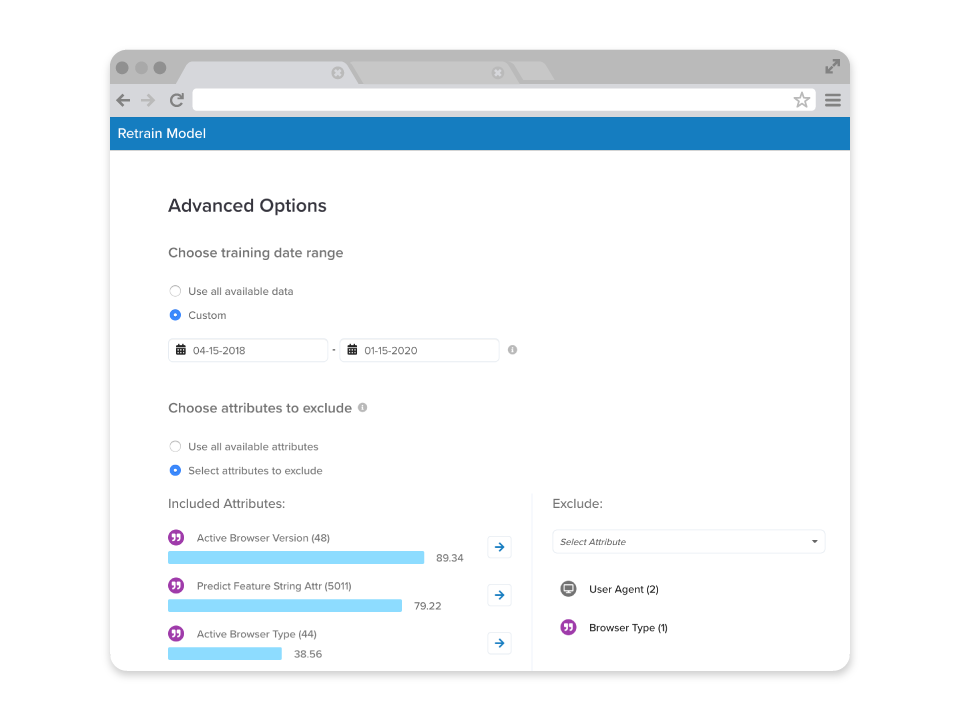This screenshot has width=960, height=720.
Task: Click the browser address bar
Action: point(492,100)
